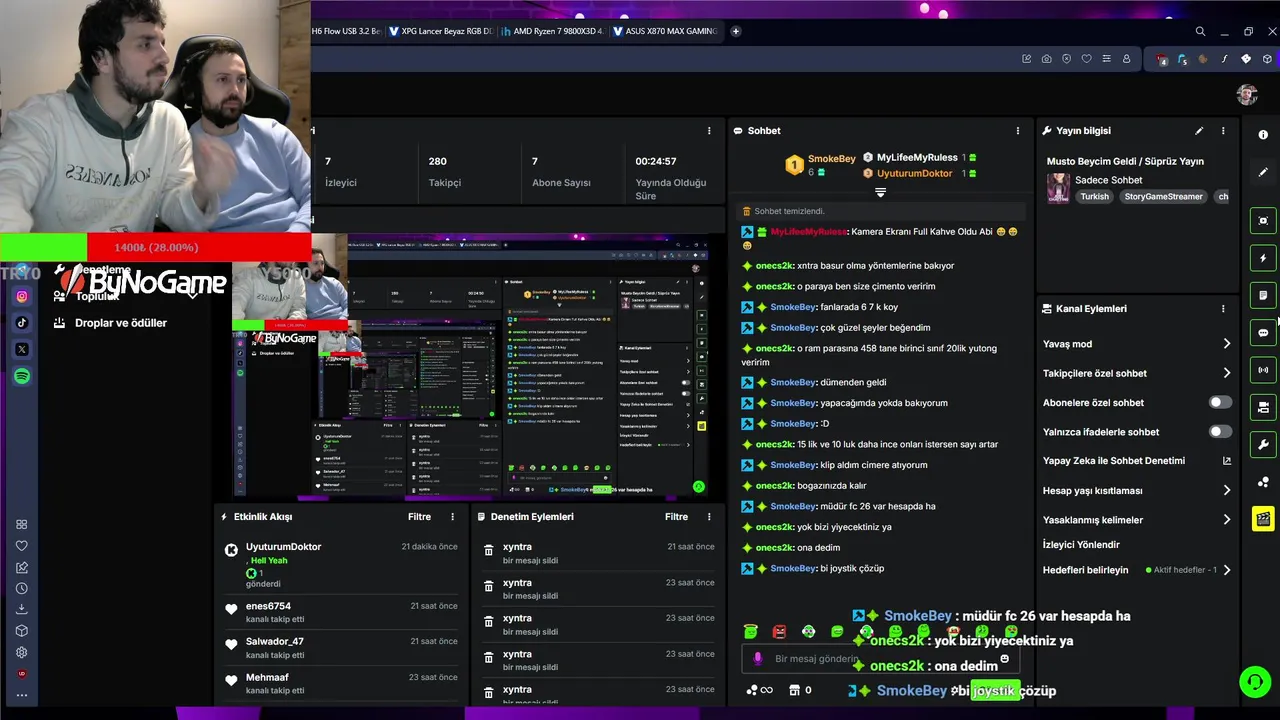Open the X (Twitter) shortcut in the left sidebar
This screenshot has width=1280, height=720.
click(22, 350)
